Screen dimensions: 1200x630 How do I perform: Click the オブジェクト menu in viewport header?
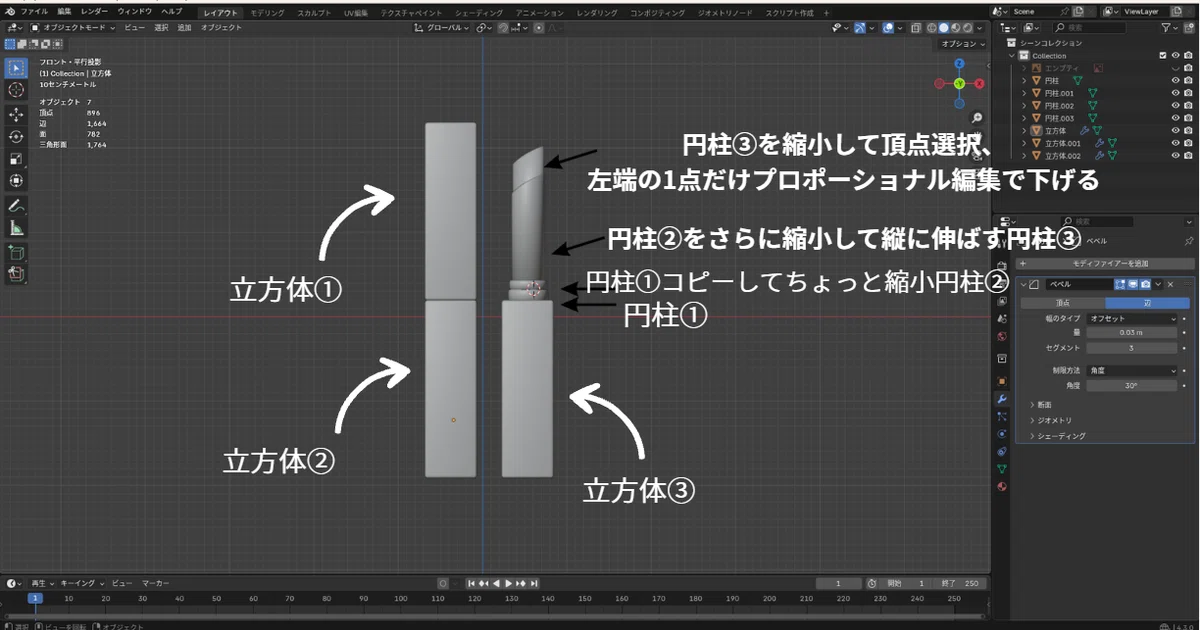point(221,27)
